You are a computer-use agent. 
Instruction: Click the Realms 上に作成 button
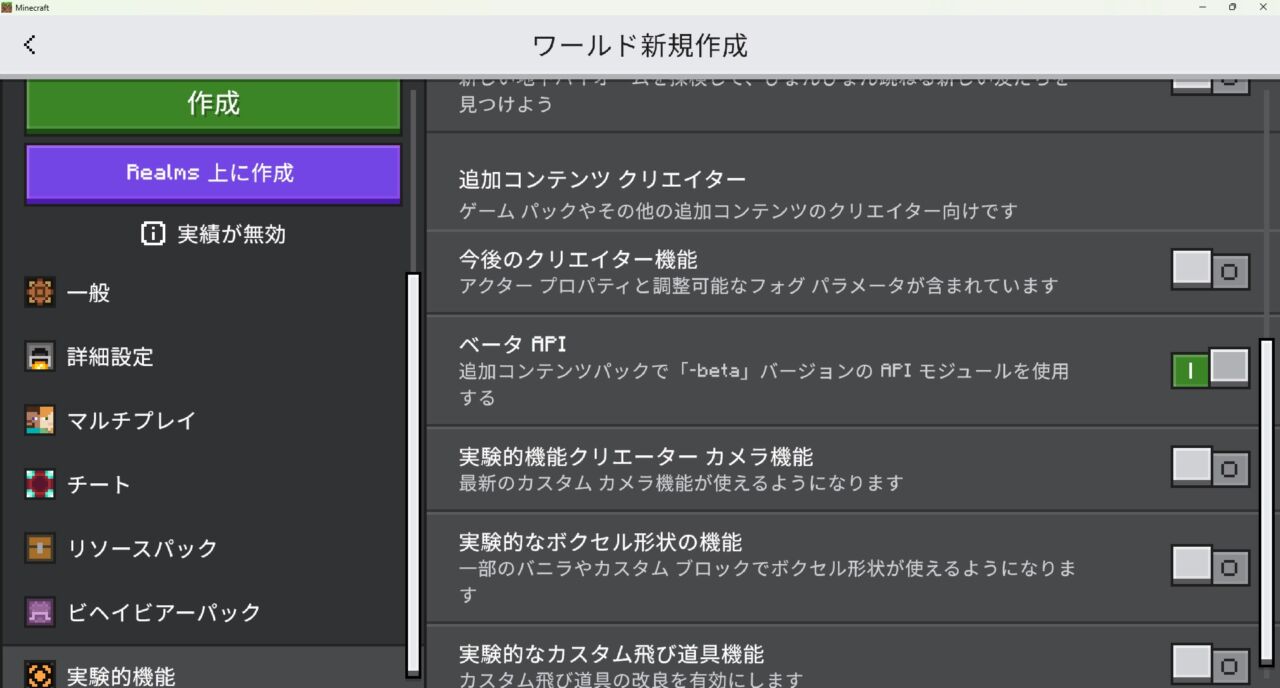coord(213,173)
